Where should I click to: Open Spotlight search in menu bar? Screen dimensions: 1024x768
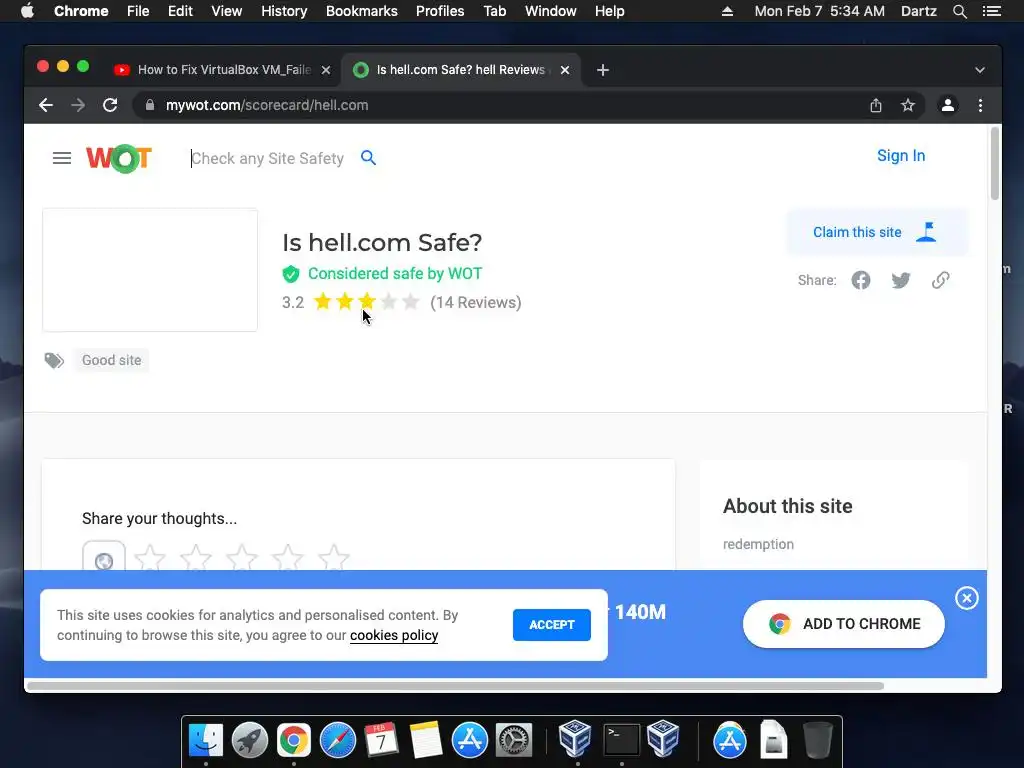click(959, 11)
